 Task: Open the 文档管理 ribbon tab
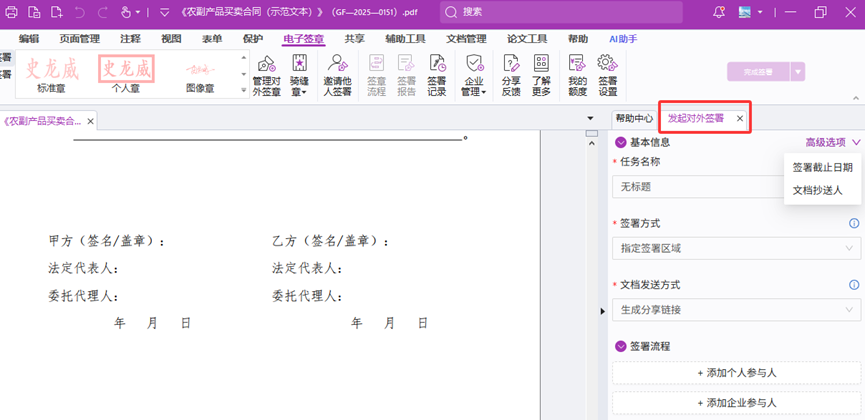tap(466, 39)
